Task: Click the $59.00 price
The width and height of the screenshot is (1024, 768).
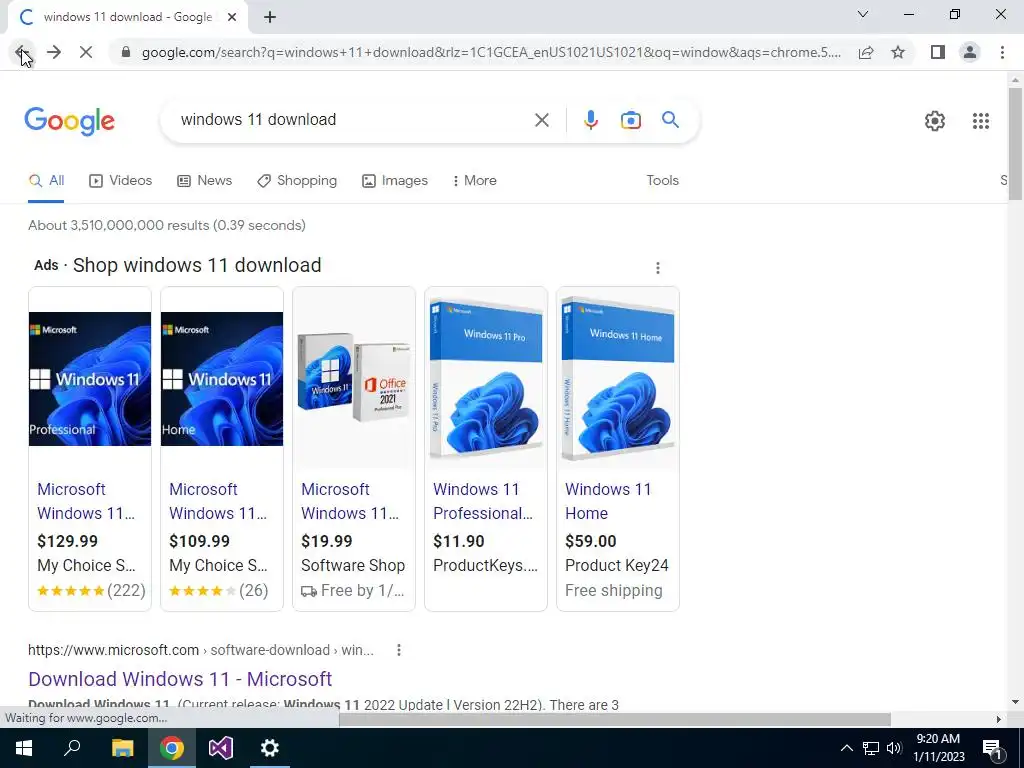Action: coord(590,541)
